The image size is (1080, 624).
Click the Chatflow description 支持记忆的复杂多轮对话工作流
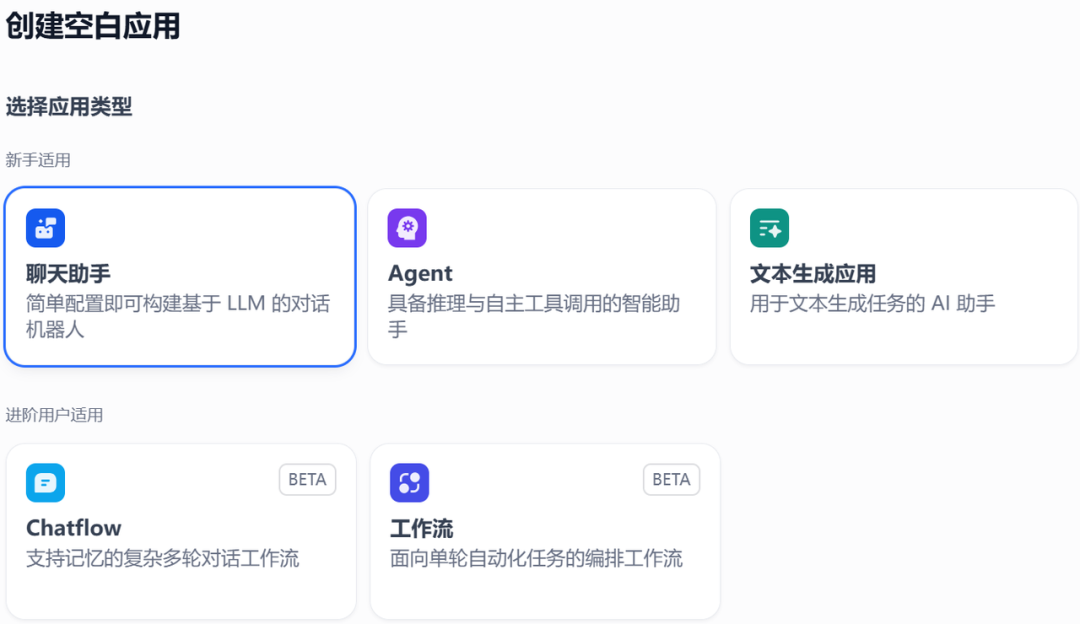tap(162, 558)
